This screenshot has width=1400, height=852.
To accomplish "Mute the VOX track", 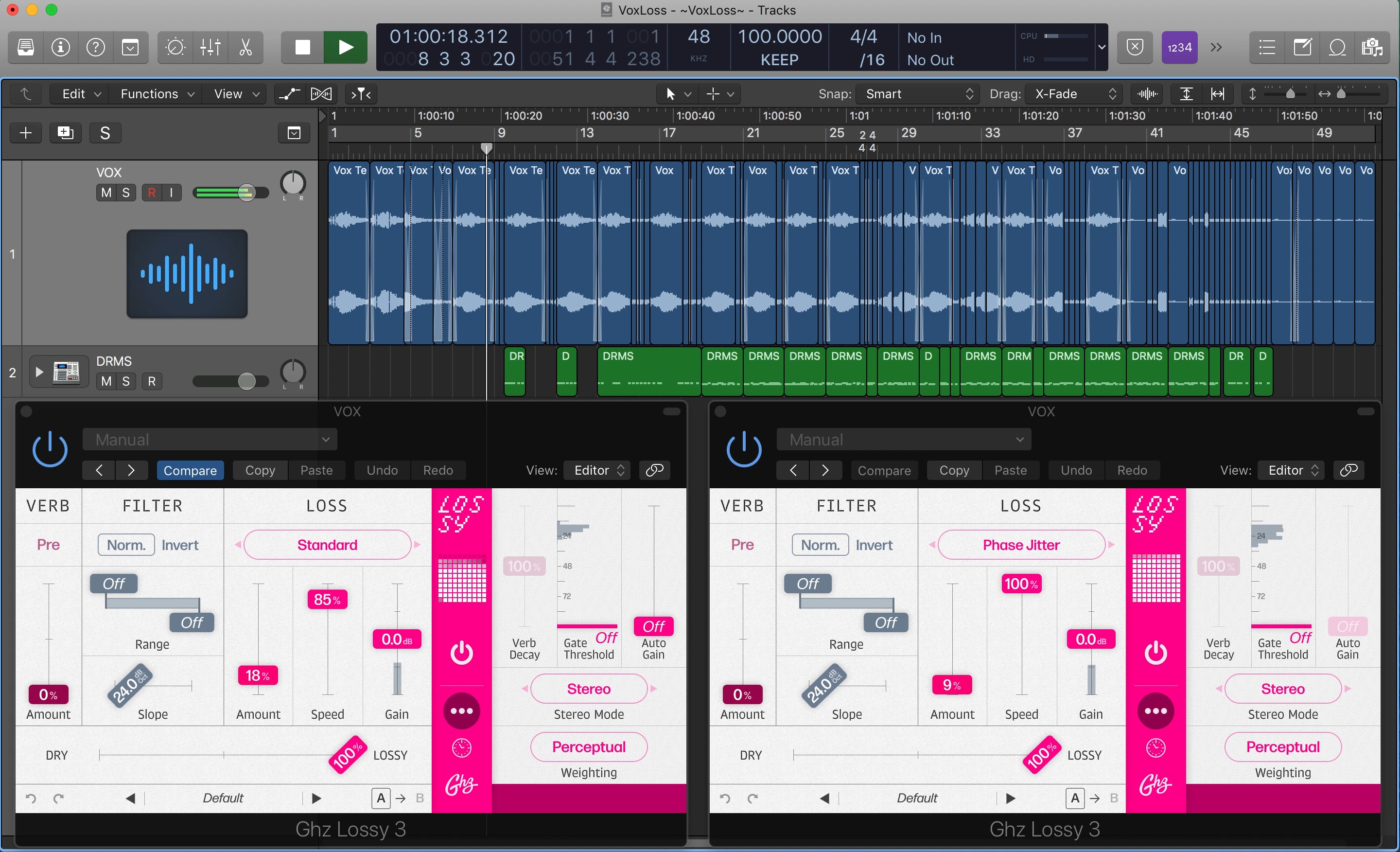I will tap(106, 193).
